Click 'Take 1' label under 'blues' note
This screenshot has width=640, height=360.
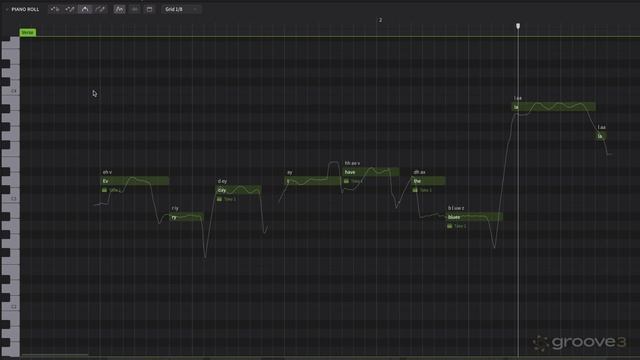[x=460, y=226]
